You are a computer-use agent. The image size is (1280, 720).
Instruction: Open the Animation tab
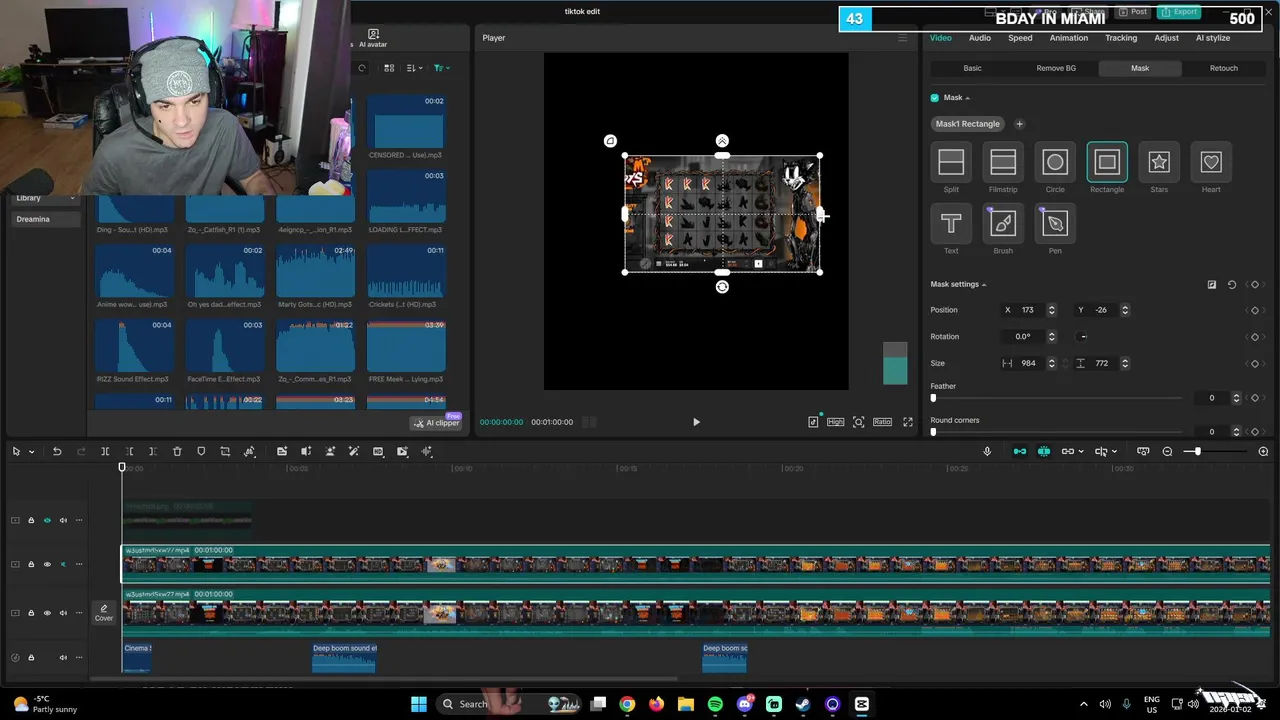(1068, 38)
